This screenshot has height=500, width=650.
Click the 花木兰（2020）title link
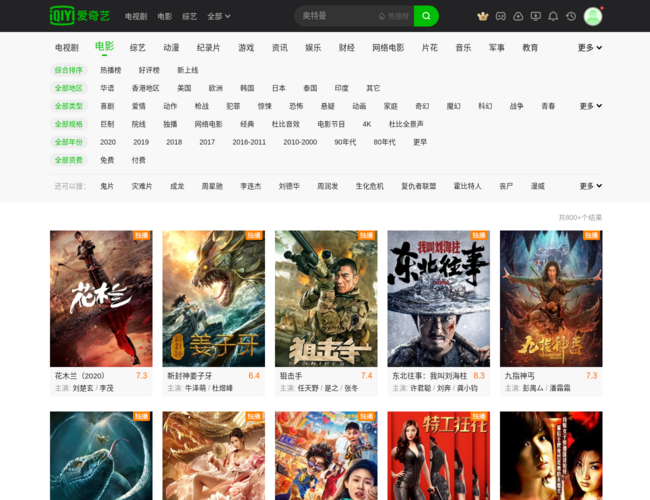click(x=80, y=376)
